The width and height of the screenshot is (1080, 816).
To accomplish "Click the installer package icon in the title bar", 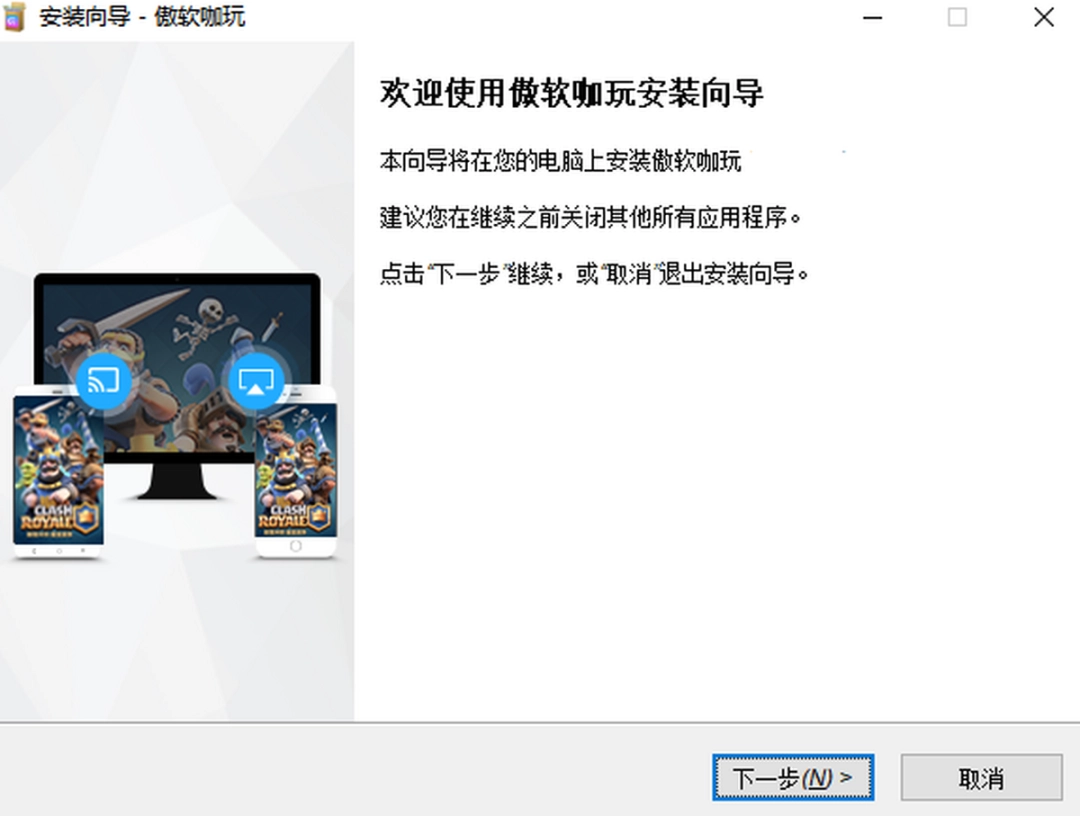I will (x=15, y=17).
